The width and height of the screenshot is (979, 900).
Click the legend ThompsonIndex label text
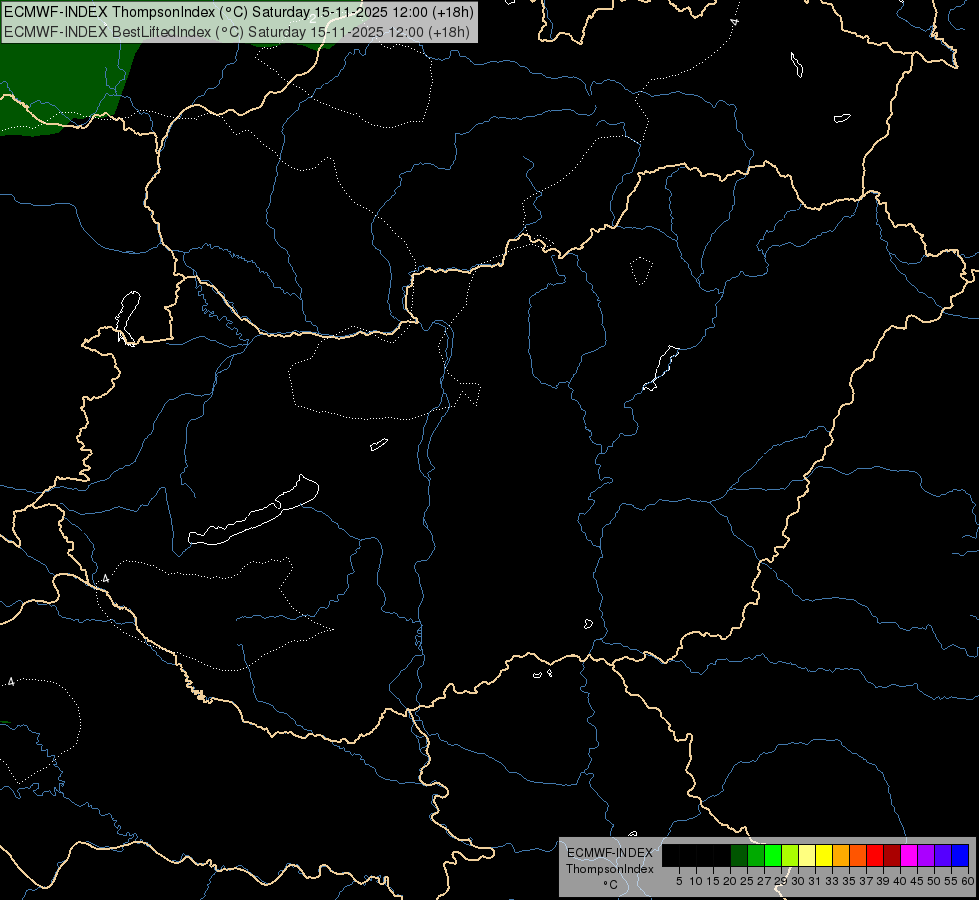tap(609, 869)
